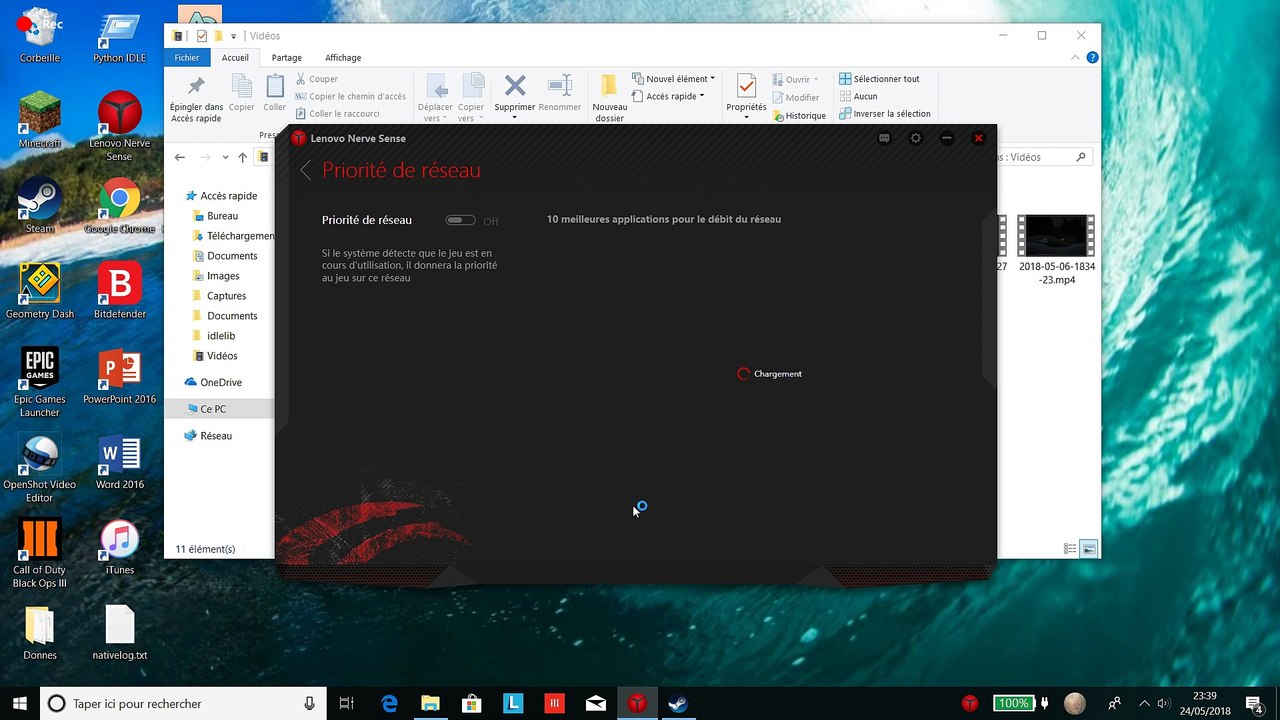Select Vidéos in navigation pane

pyautogui.click(x=215, y=356)
